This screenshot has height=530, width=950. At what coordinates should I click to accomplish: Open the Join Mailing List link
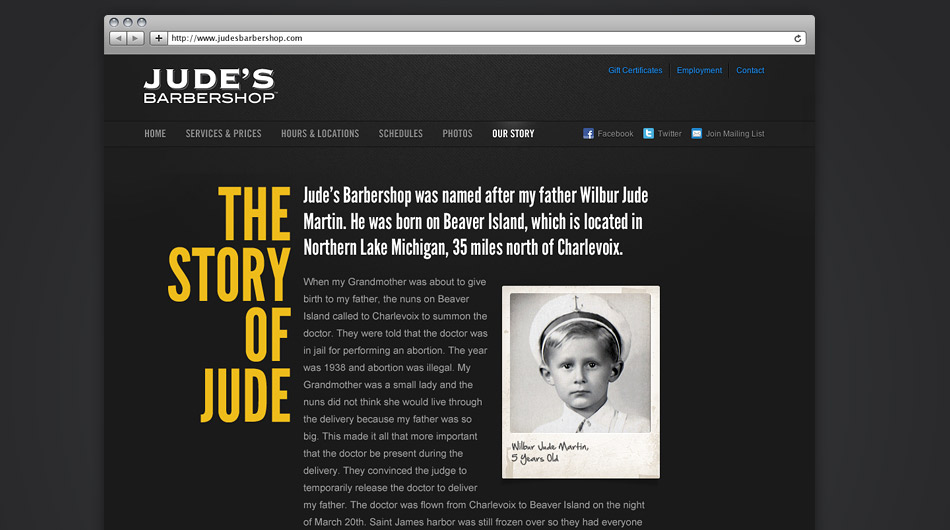click(735, 134)
